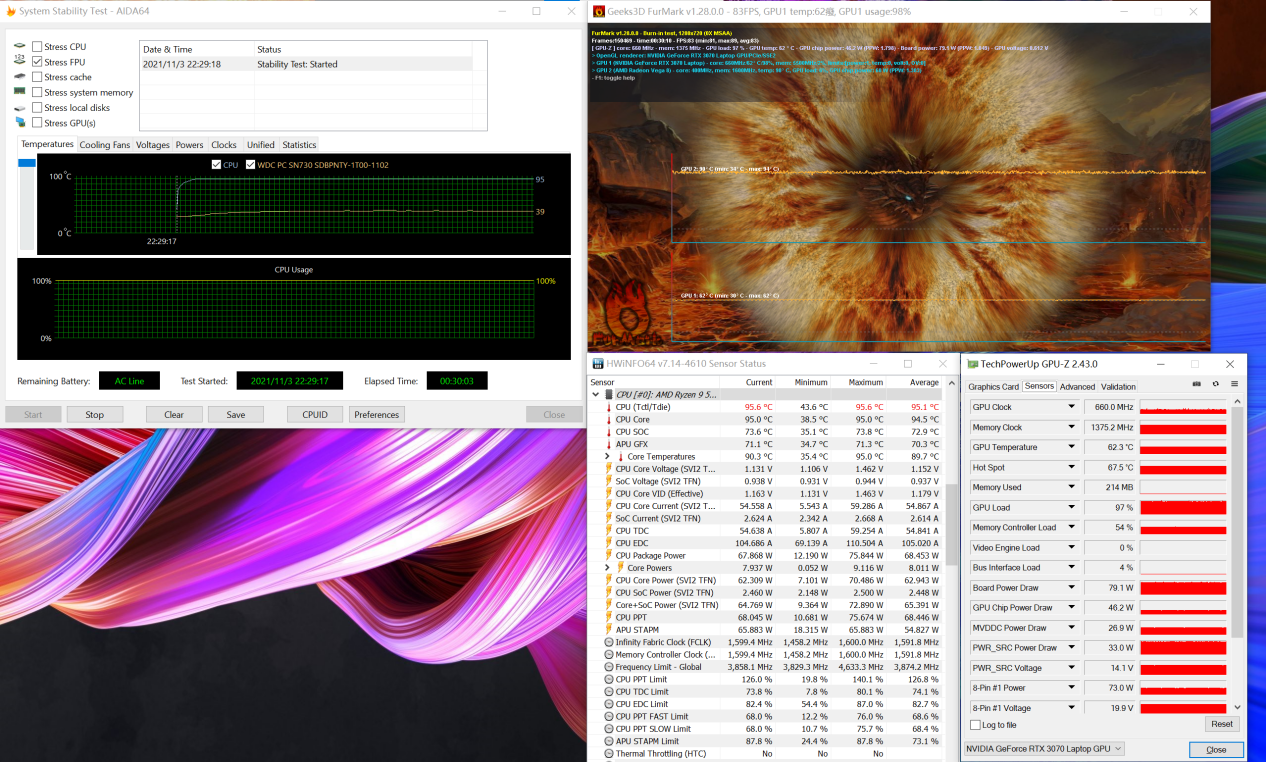
Task: Toggle the WDC PC SN730 graph checkbox
Action: coord(250,164)
